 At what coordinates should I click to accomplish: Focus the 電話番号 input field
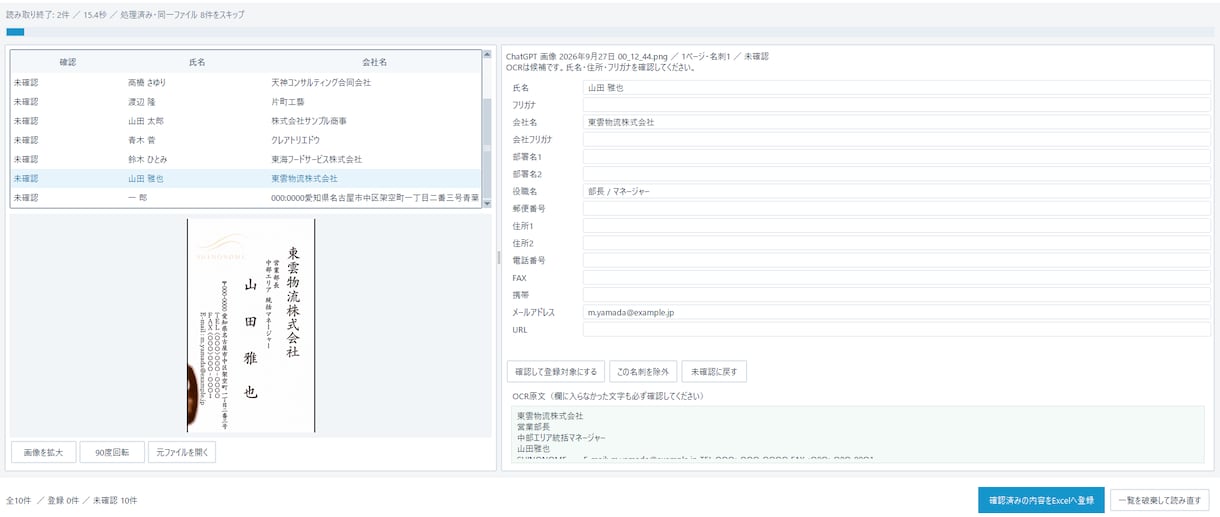896,260
